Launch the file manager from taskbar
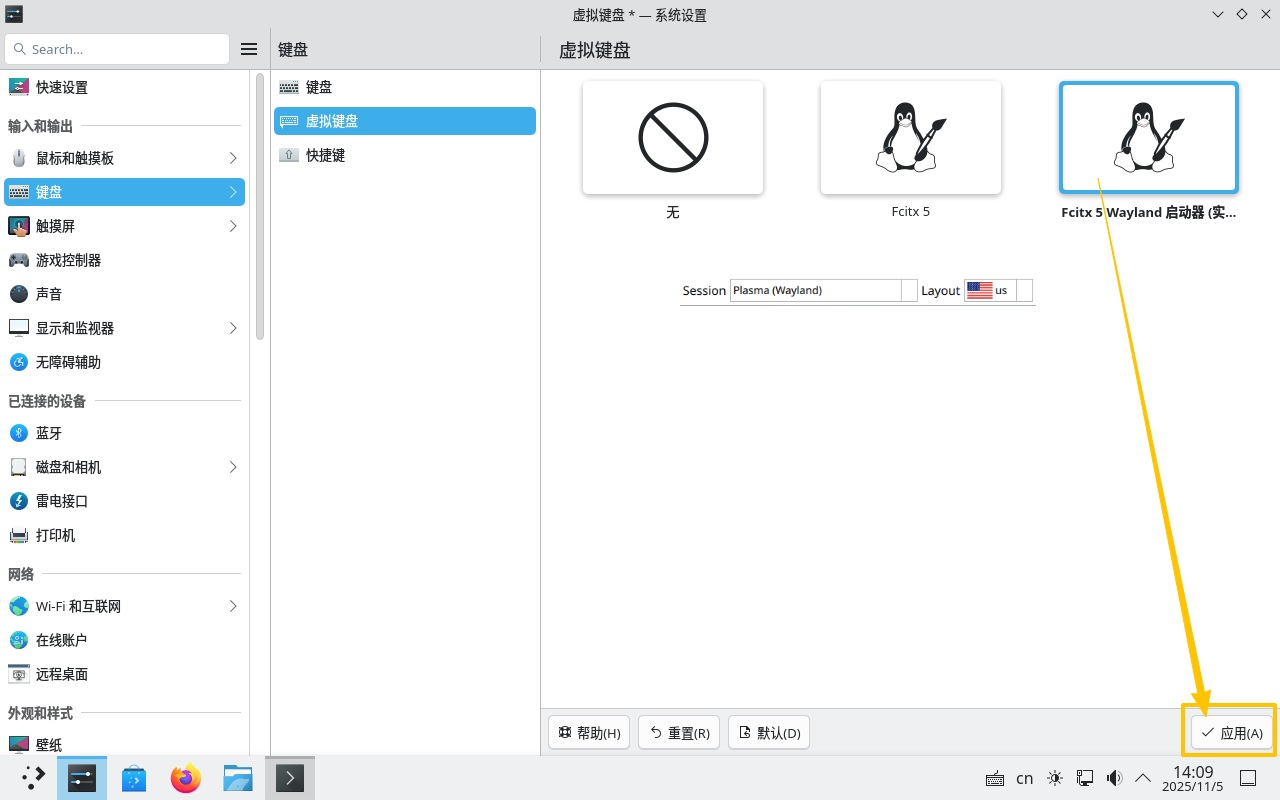The width and height of the screenshot is (1280, 800). (237, 778)
